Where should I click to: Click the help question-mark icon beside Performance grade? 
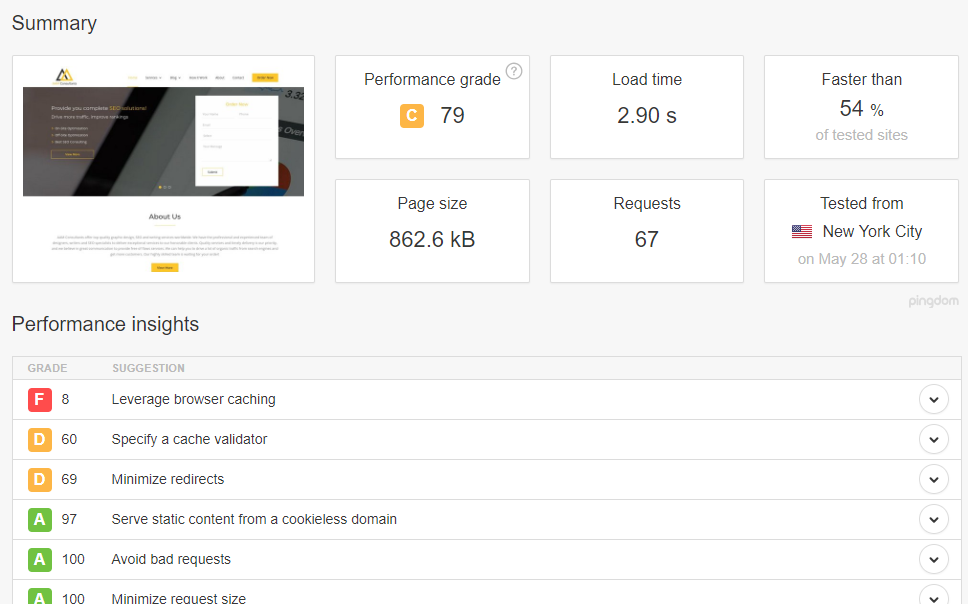[514, 71]
